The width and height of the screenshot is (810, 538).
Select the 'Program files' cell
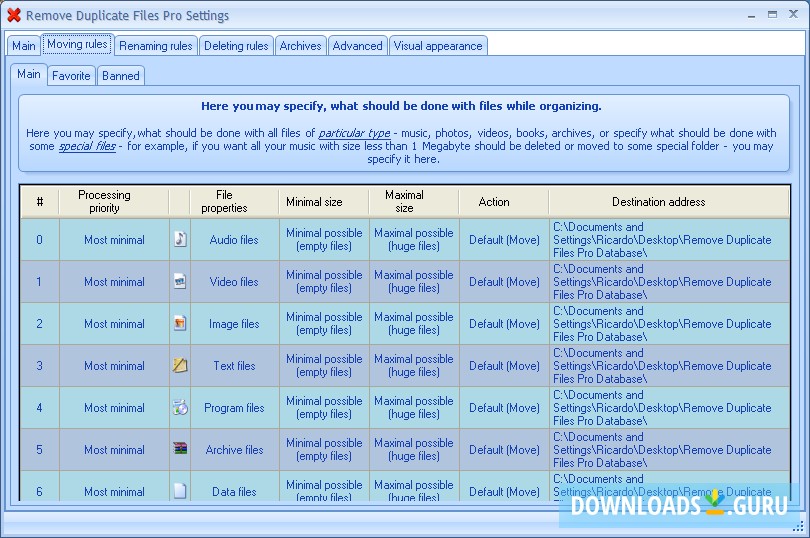click(235, 407)
